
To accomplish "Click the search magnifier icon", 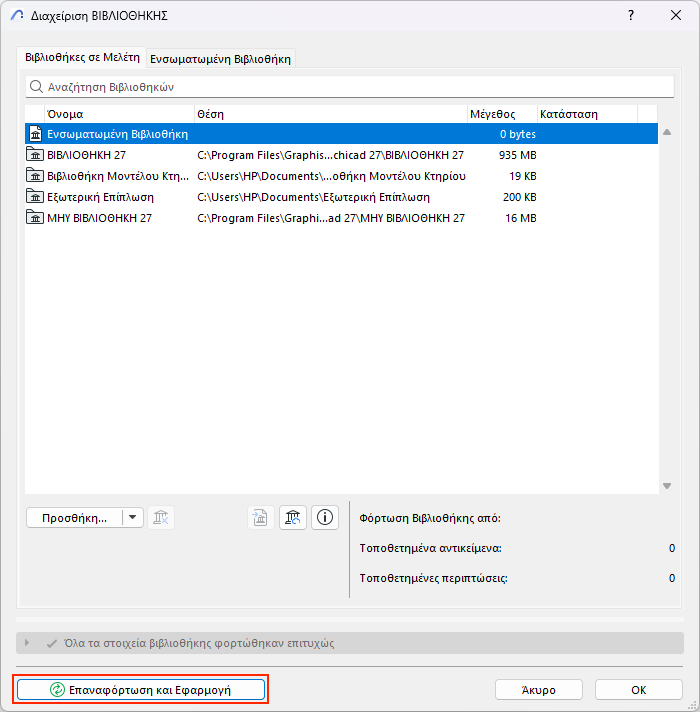I will coord(36,87).
